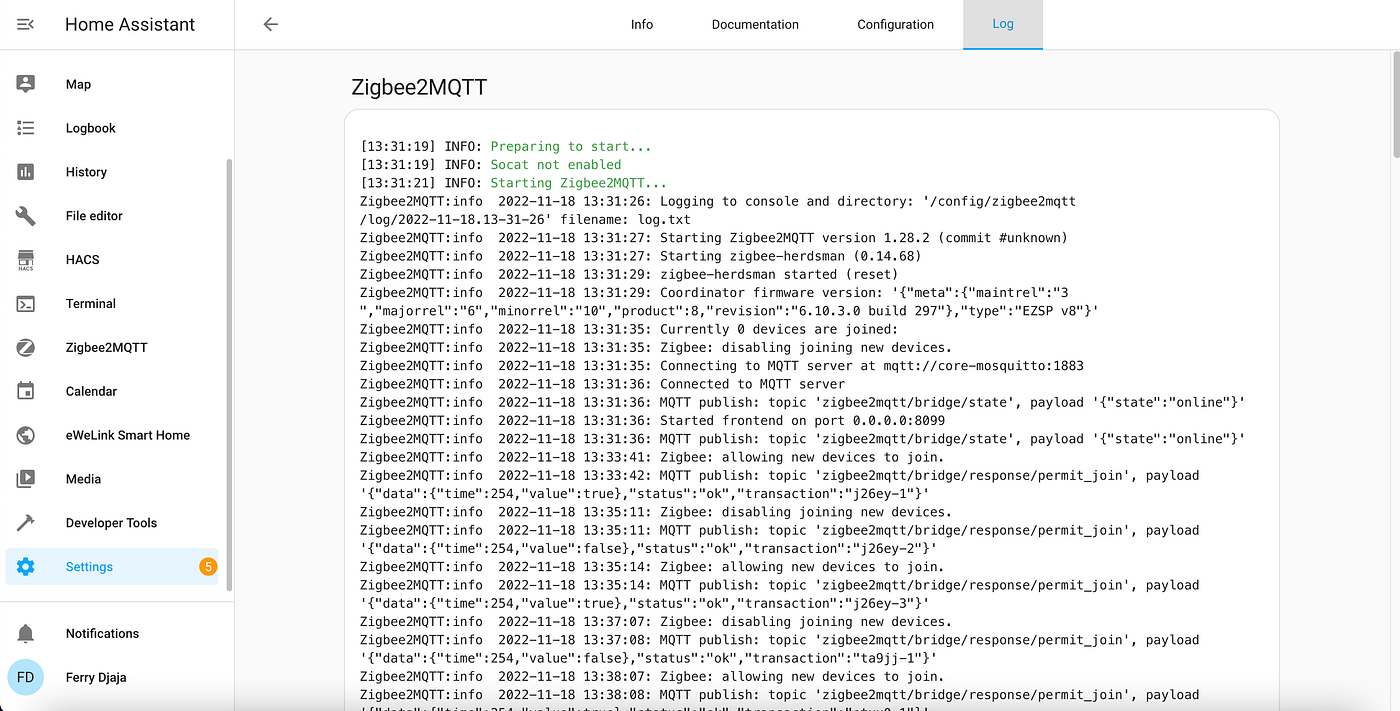Click the 'Coordinator firmware version' log line

[x=729, y=302]
